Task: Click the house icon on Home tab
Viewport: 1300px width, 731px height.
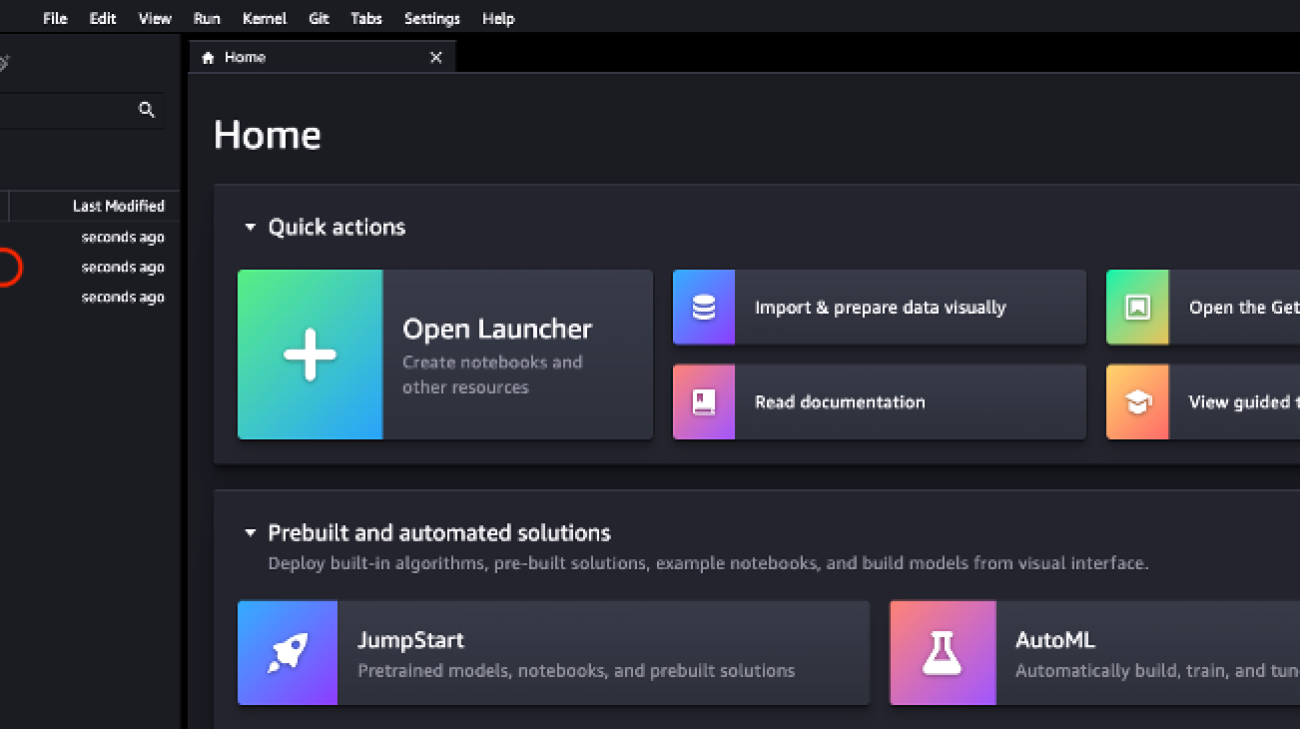Action: click(208, 58)
